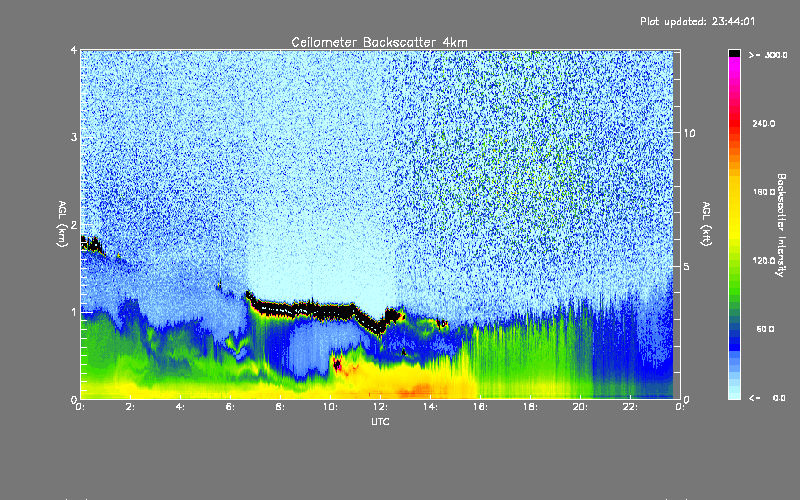800x500 pixels.
Task: Pick the black top segment of the colorbar
Action: point(734,53)
